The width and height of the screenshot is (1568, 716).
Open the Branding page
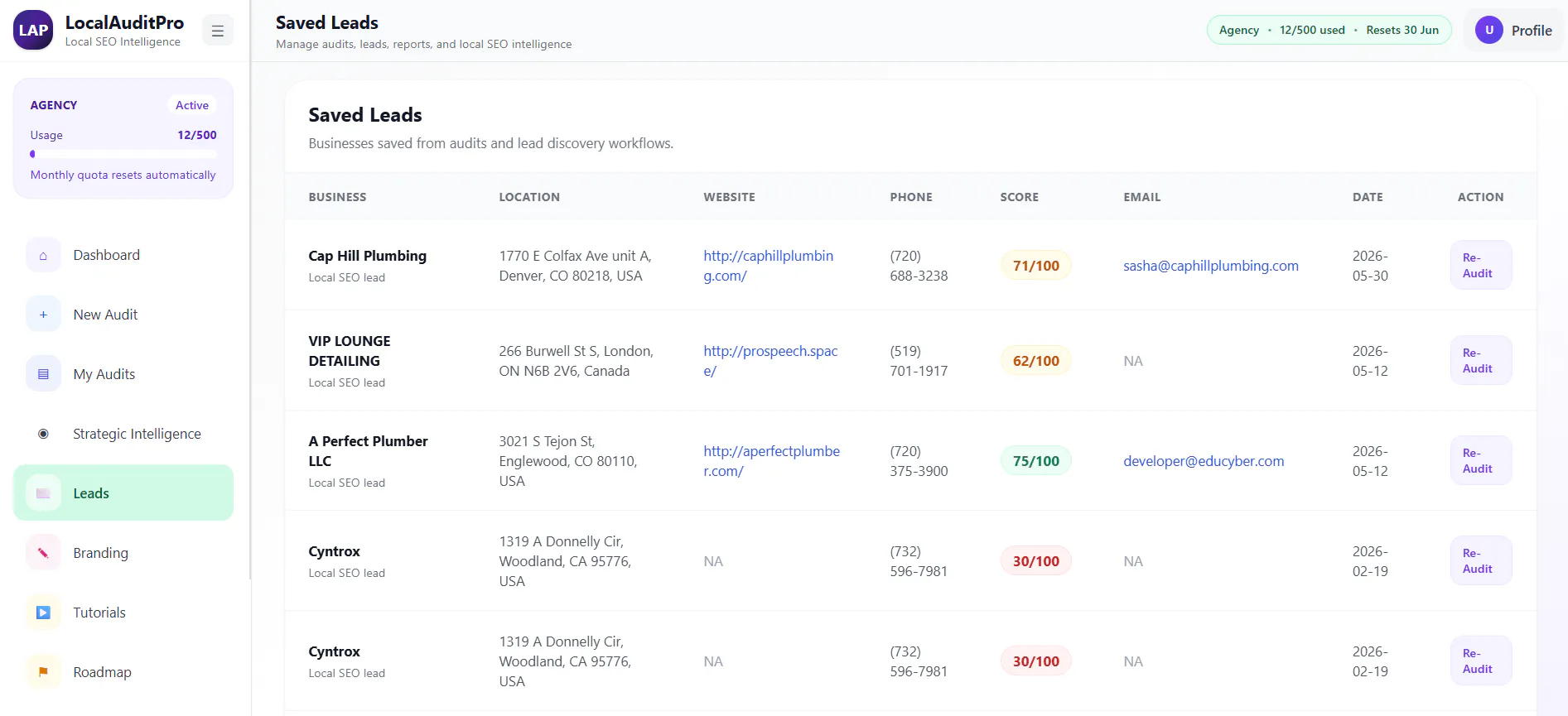coord(123,553)
